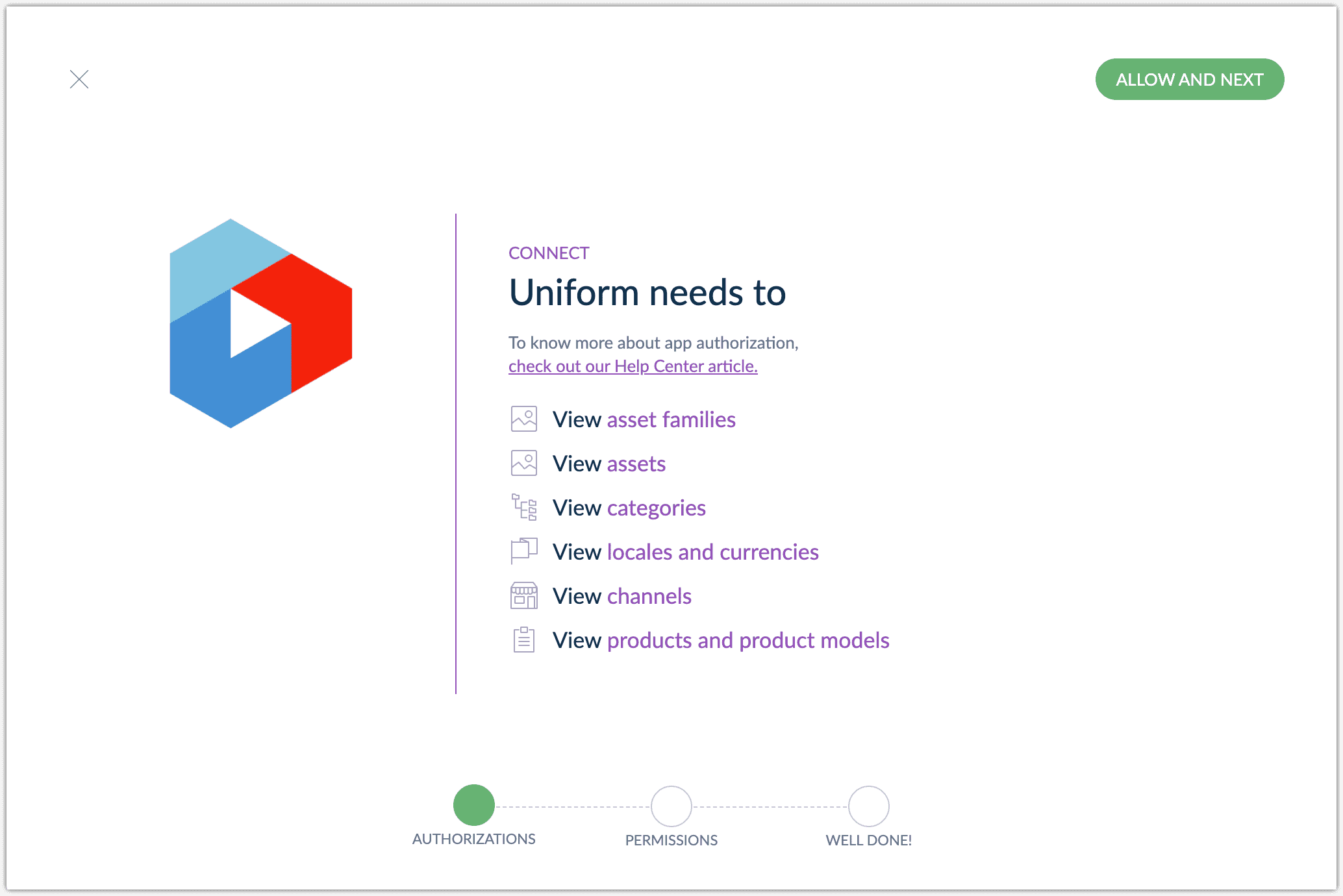Click the tree icon beside View categories

click(x=523, y=507)
